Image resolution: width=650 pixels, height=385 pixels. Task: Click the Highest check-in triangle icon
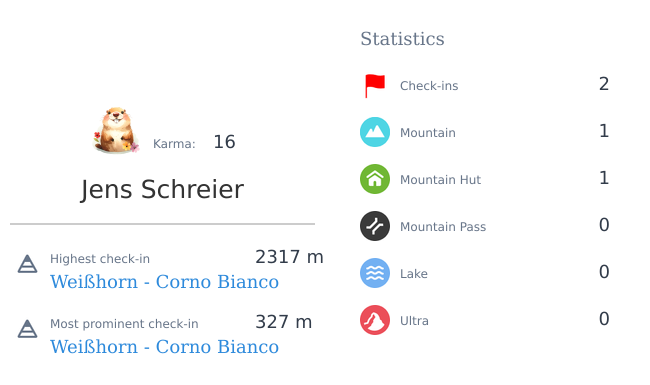(27, 264)
